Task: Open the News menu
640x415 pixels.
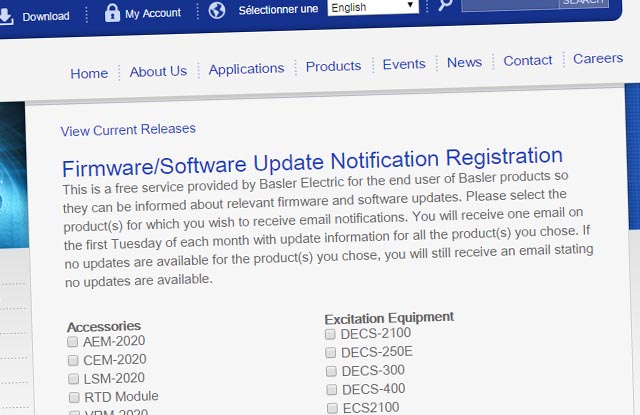Action: 464,62
